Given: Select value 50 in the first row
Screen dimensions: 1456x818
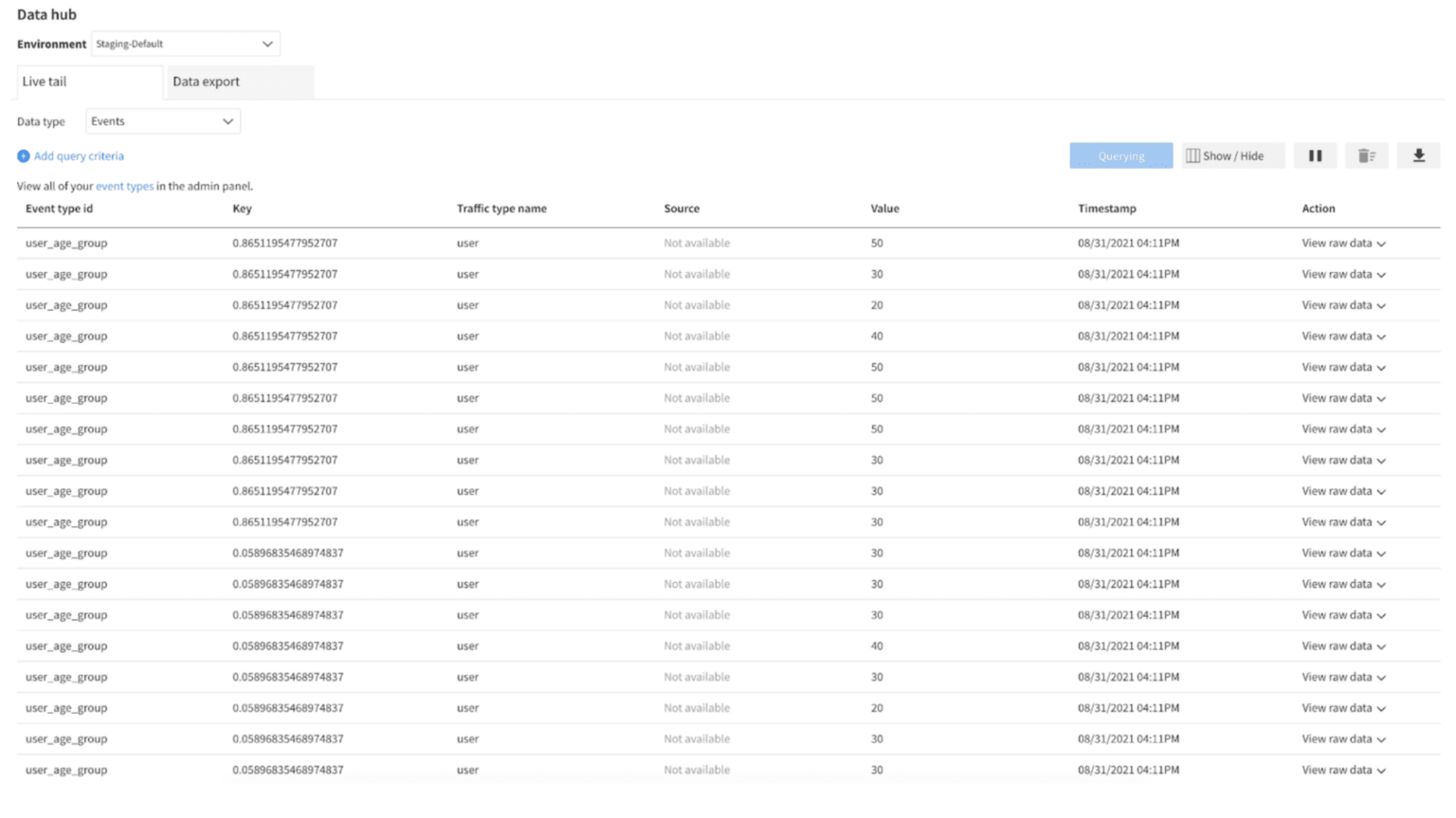Looking at the screenshot, I should [x=877, y=244].
